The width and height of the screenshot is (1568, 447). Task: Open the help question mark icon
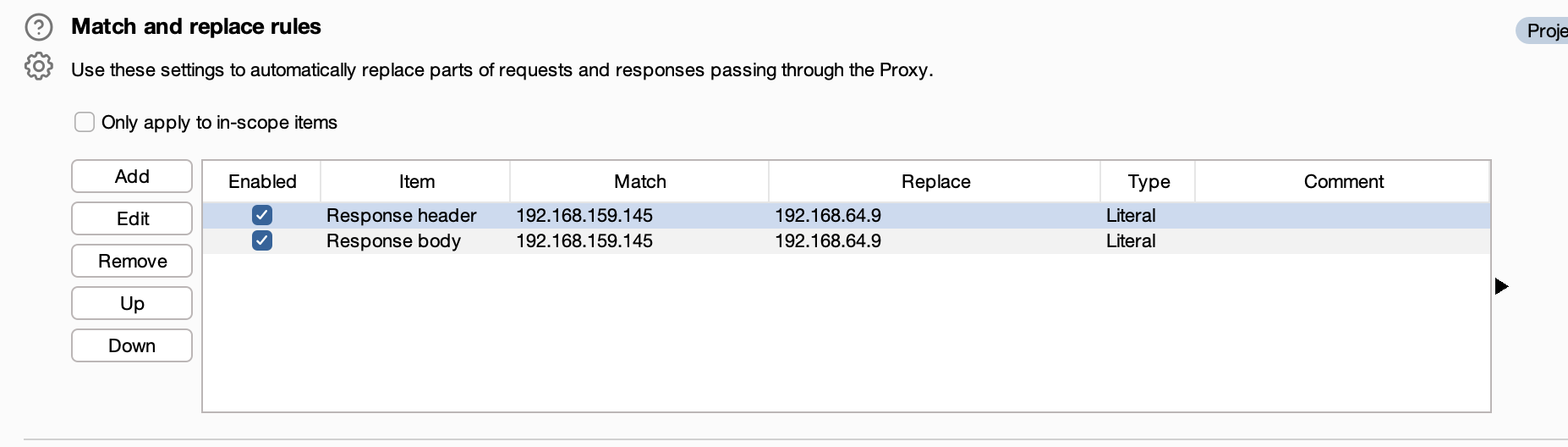(39, 28)
